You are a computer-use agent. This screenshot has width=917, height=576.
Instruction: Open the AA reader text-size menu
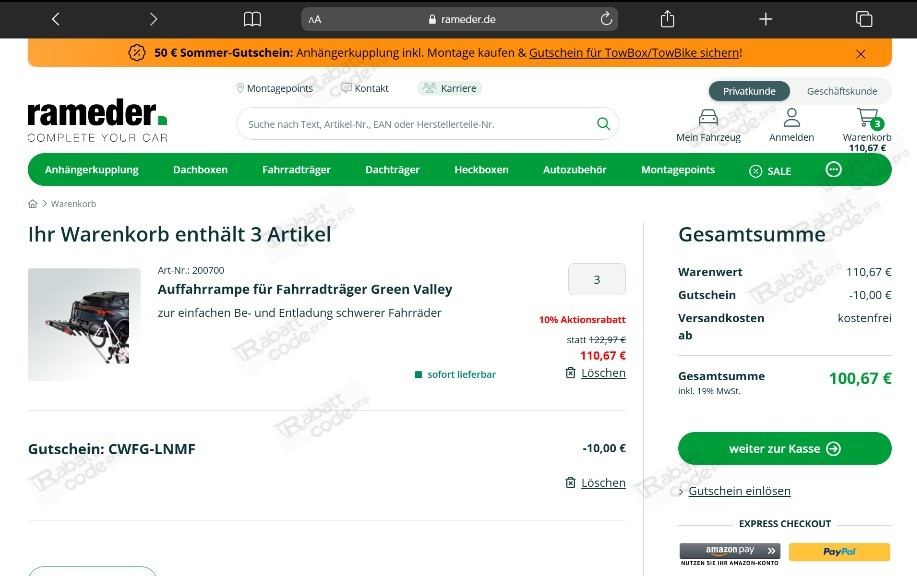coord(315,19)
